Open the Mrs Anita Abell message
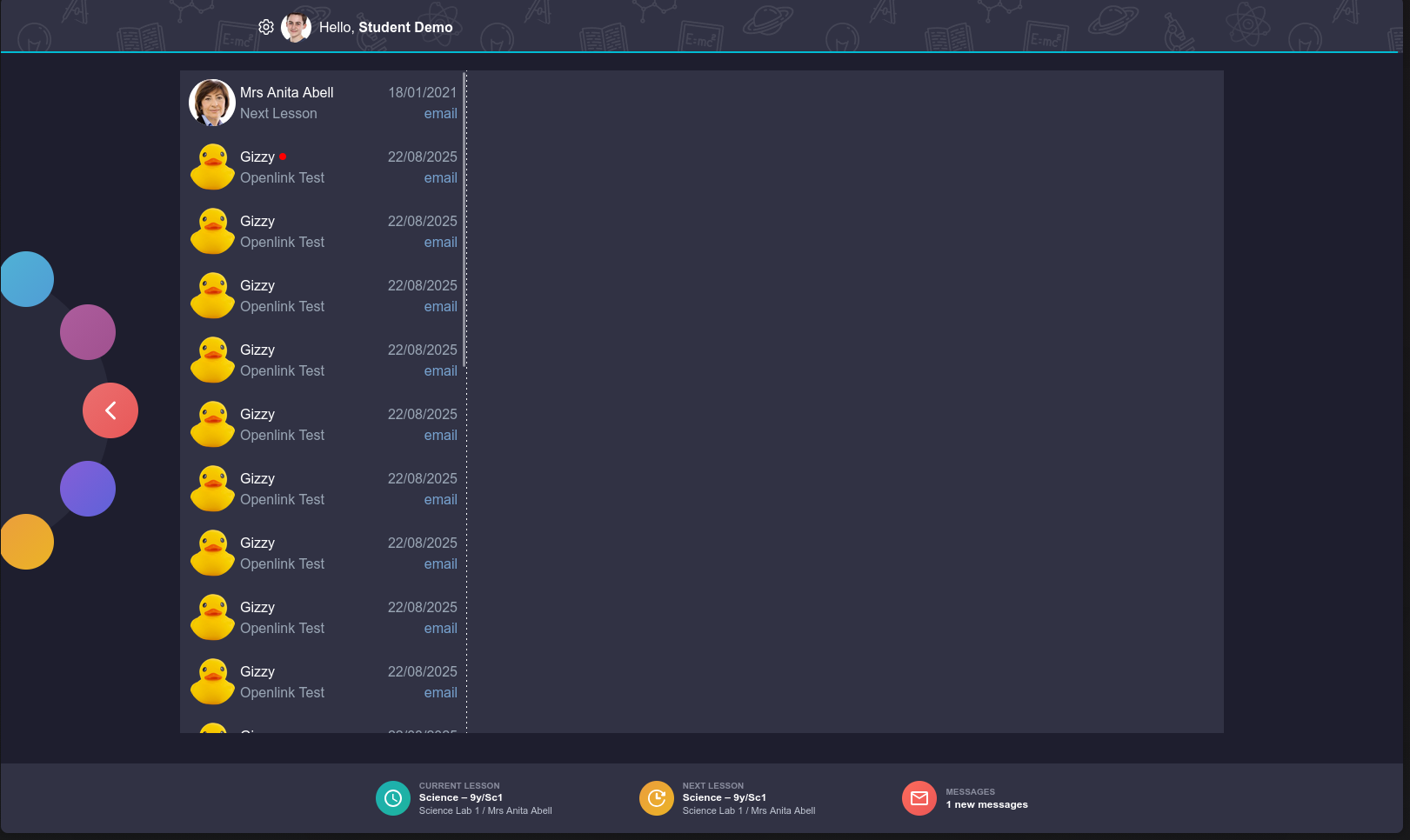The width and height of the screenshot is (1410, 840). [x=323, y=103]
